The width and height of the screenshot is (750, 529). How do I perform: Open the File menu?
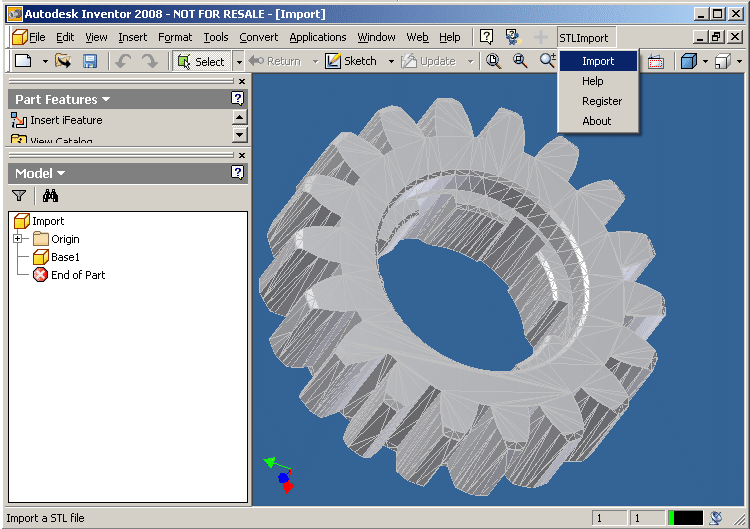[x=37, y=37]
